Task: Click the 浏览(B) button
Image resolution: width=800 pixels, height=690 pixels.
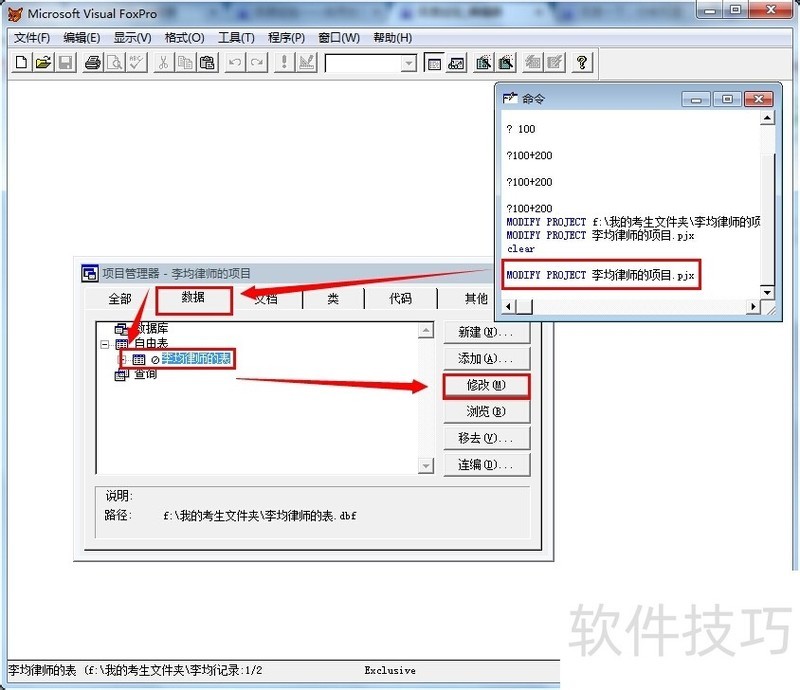Action: pyautogui.click(x=487, y=412)
